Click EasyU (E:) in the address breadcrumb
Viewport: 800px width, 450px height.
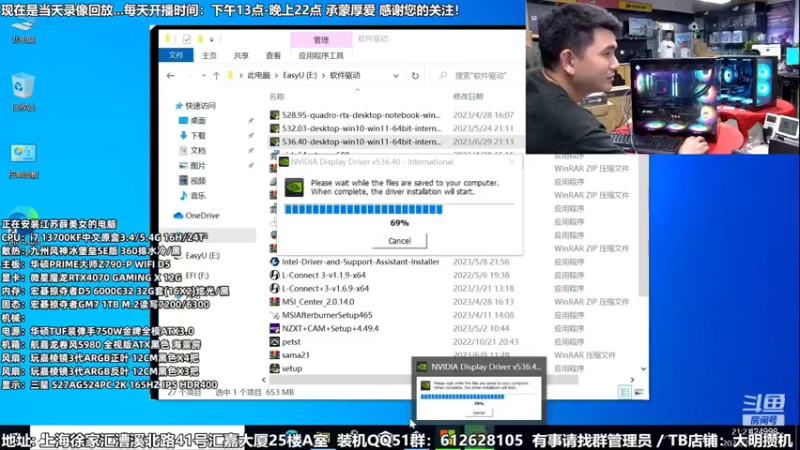click(x=300, y=76)
